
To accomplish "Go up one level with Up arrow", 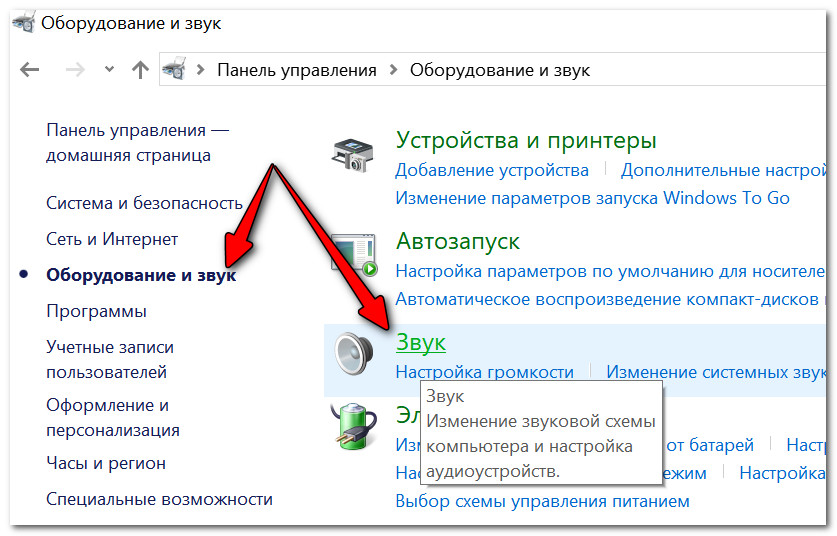I will tap(140, 70).
